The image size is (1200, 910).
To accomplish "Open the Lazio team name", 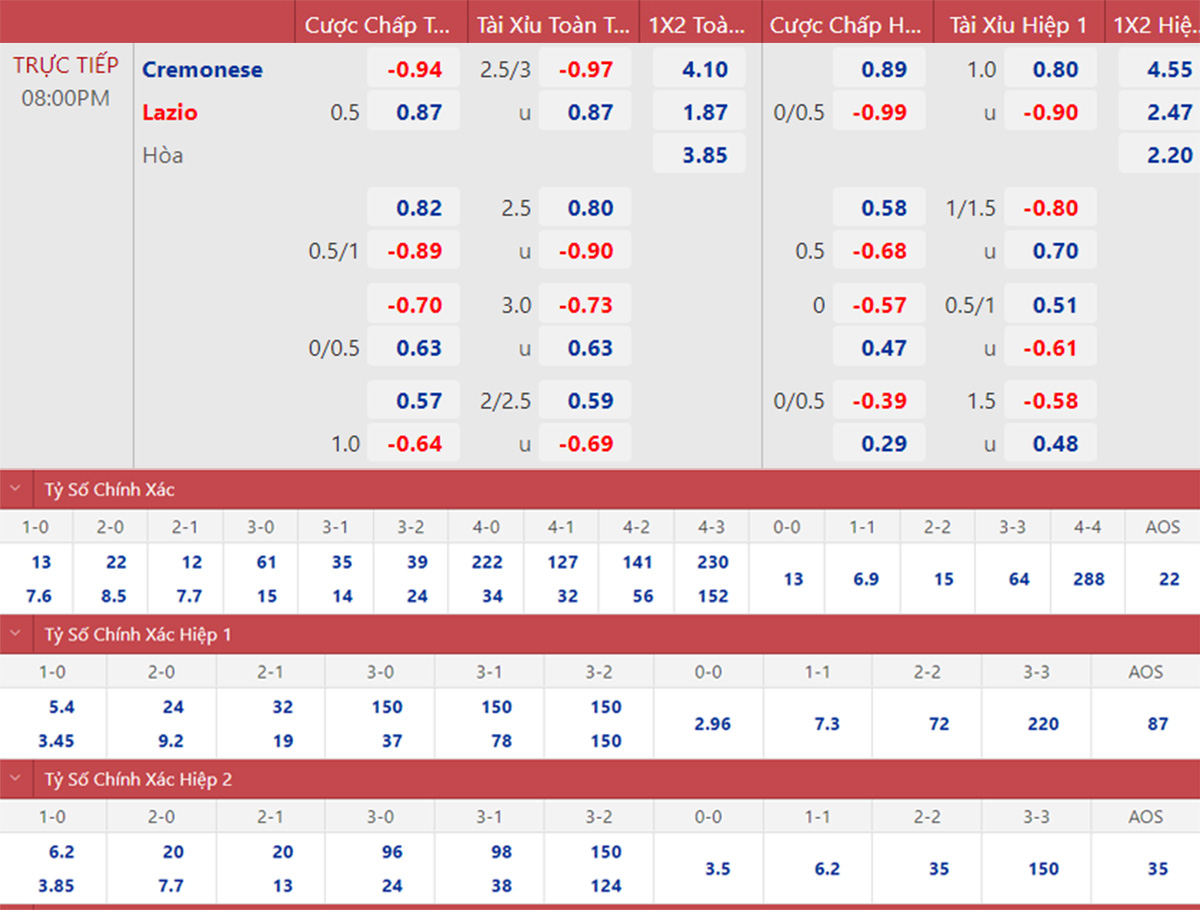I will [170, 113].
